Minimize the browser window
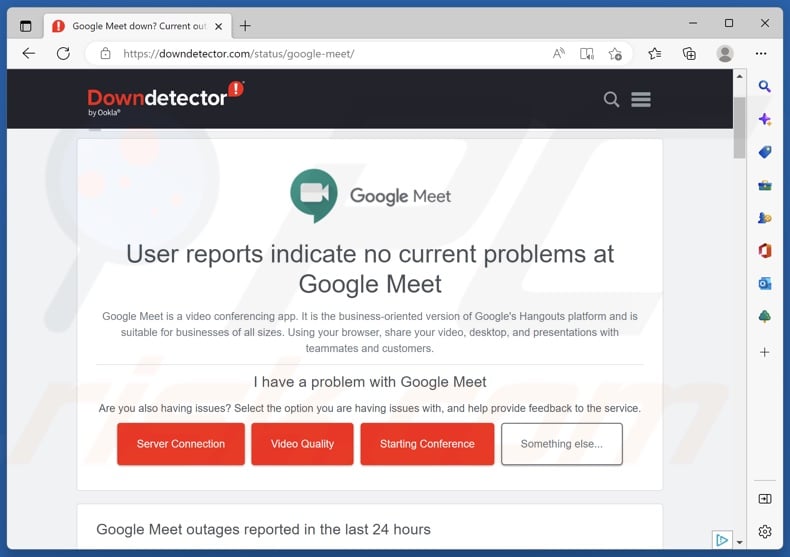 pyautogui.click(x=693, y=23)
